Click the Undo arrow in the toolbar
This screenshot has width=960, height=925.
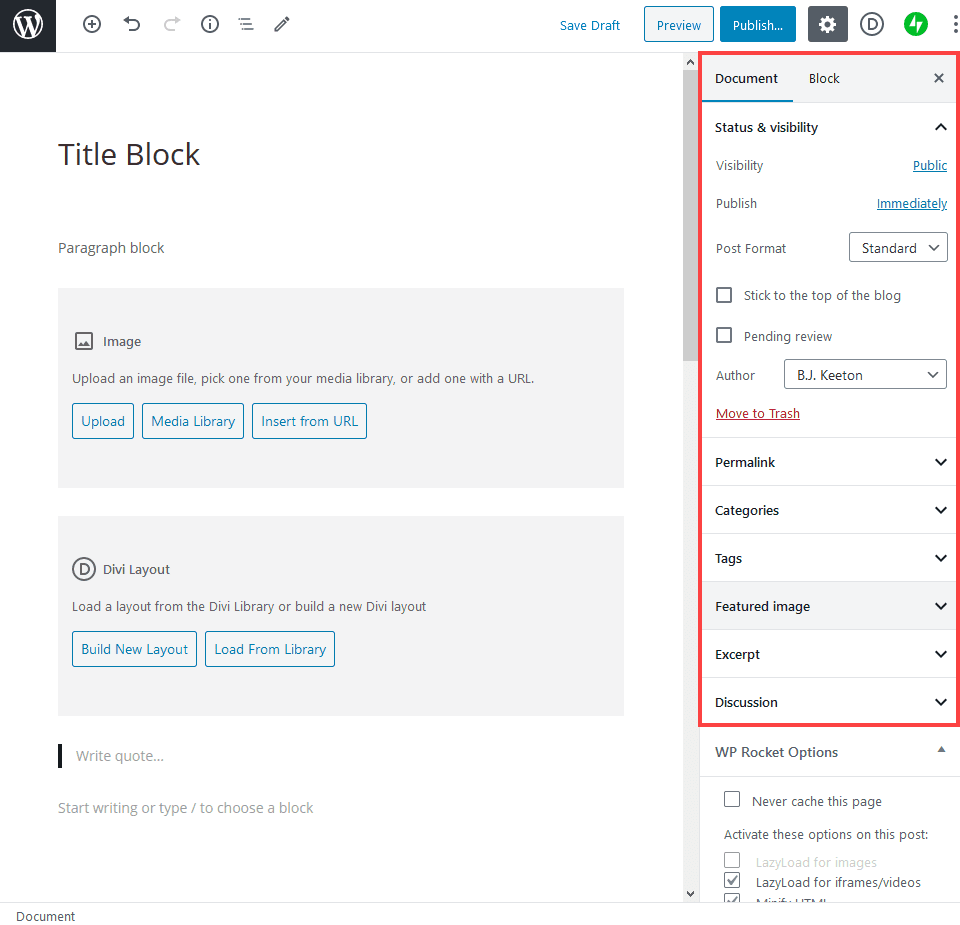[x=131, y=24]
